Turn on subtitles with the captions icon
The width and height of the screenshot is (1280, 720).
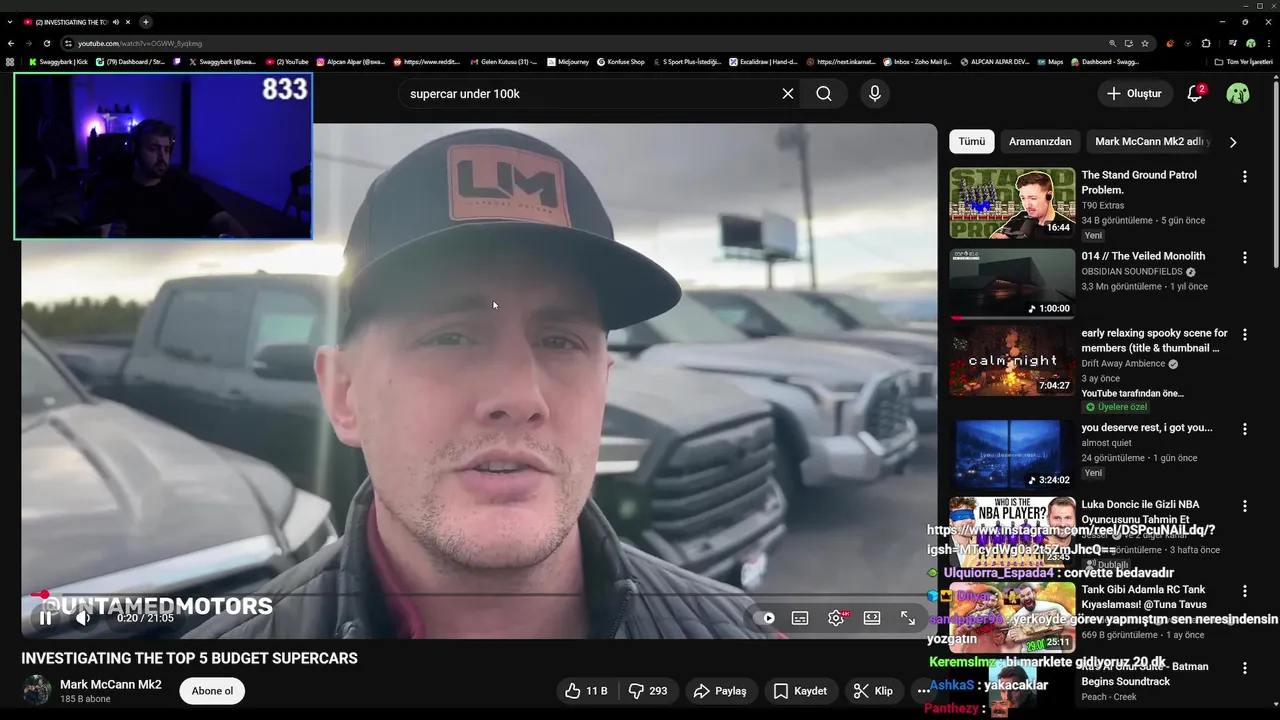coord(800,618)
